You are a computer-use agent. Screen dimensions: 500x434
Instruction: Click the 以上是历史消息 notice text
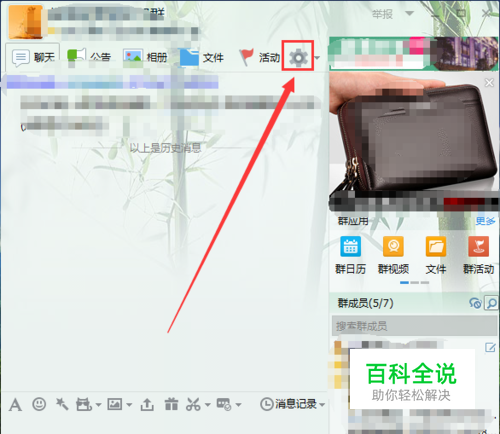point(165,148)
